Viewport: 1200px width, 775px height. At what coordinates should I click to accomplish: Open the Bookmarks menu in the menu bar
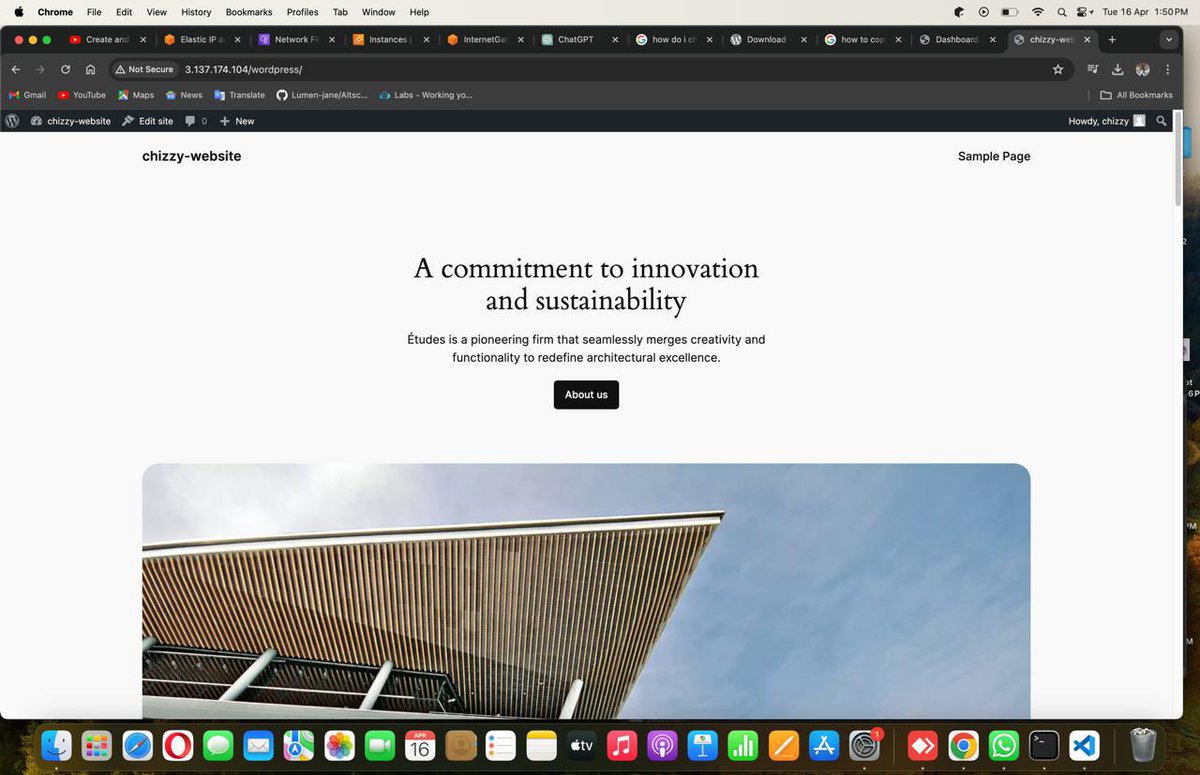(249, 12)
